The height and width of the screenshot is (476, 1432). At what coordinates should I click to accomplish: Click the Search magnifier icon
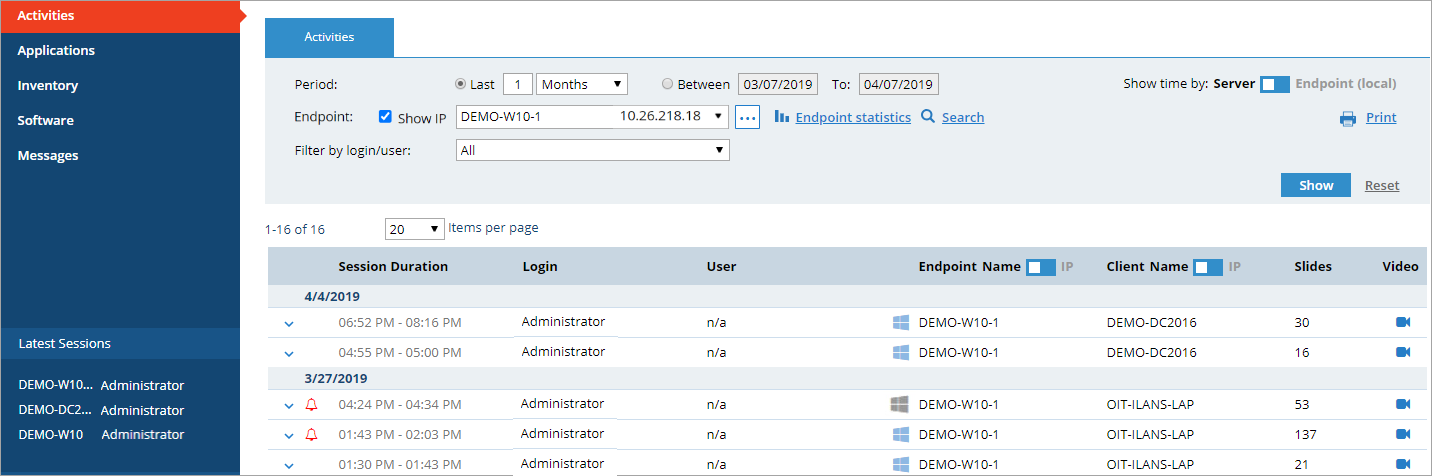click(x=928, y=117)
